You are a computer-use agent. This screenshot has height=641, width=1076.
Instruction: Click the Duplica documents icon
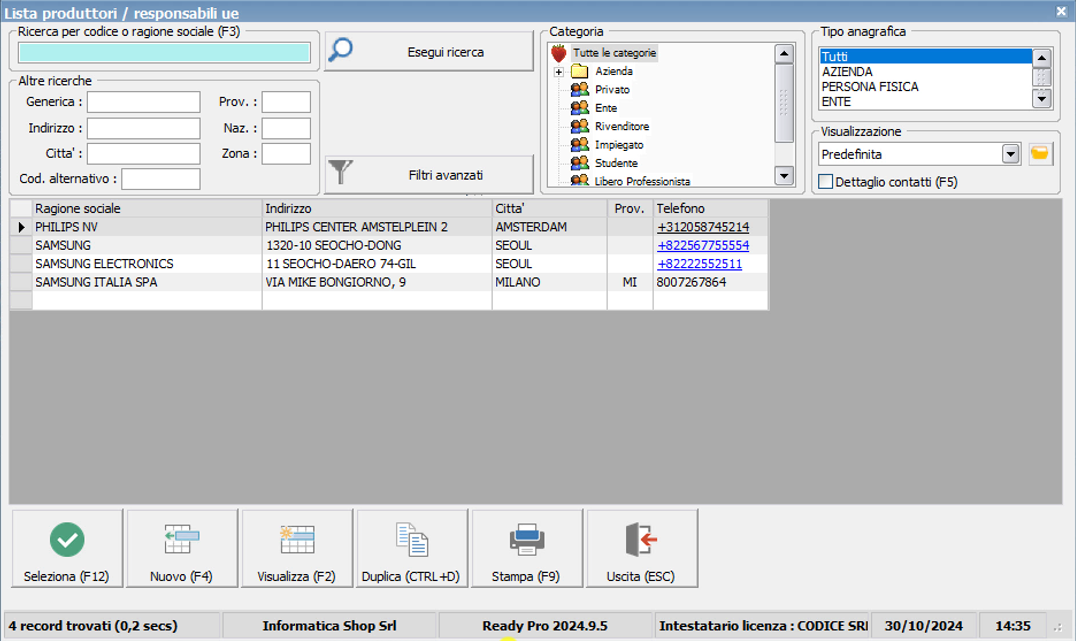(x=412, y=539)
